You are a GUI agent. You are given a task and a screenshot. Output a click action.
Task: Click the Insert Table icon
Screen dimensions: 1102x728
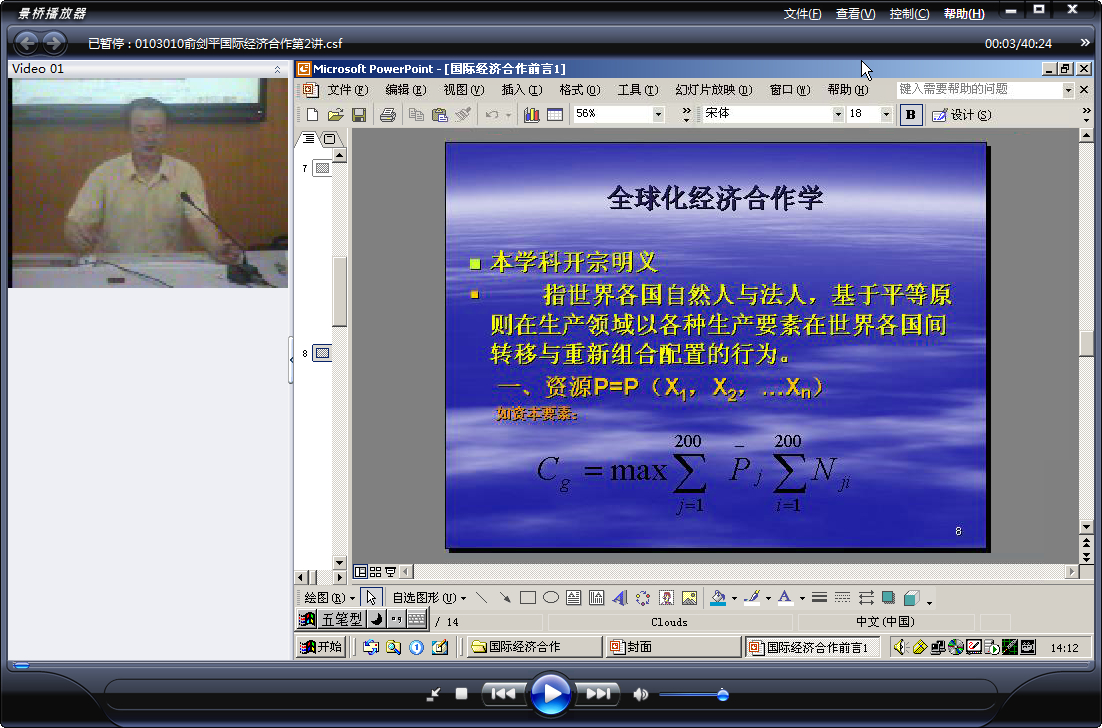pyautogui.click(x=555, y=115)
